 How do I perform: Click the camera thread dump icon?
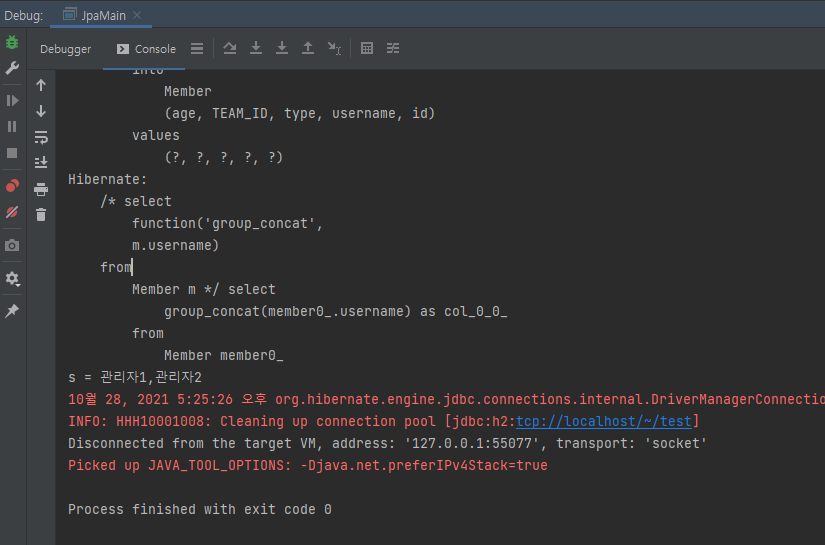[12, 245]
